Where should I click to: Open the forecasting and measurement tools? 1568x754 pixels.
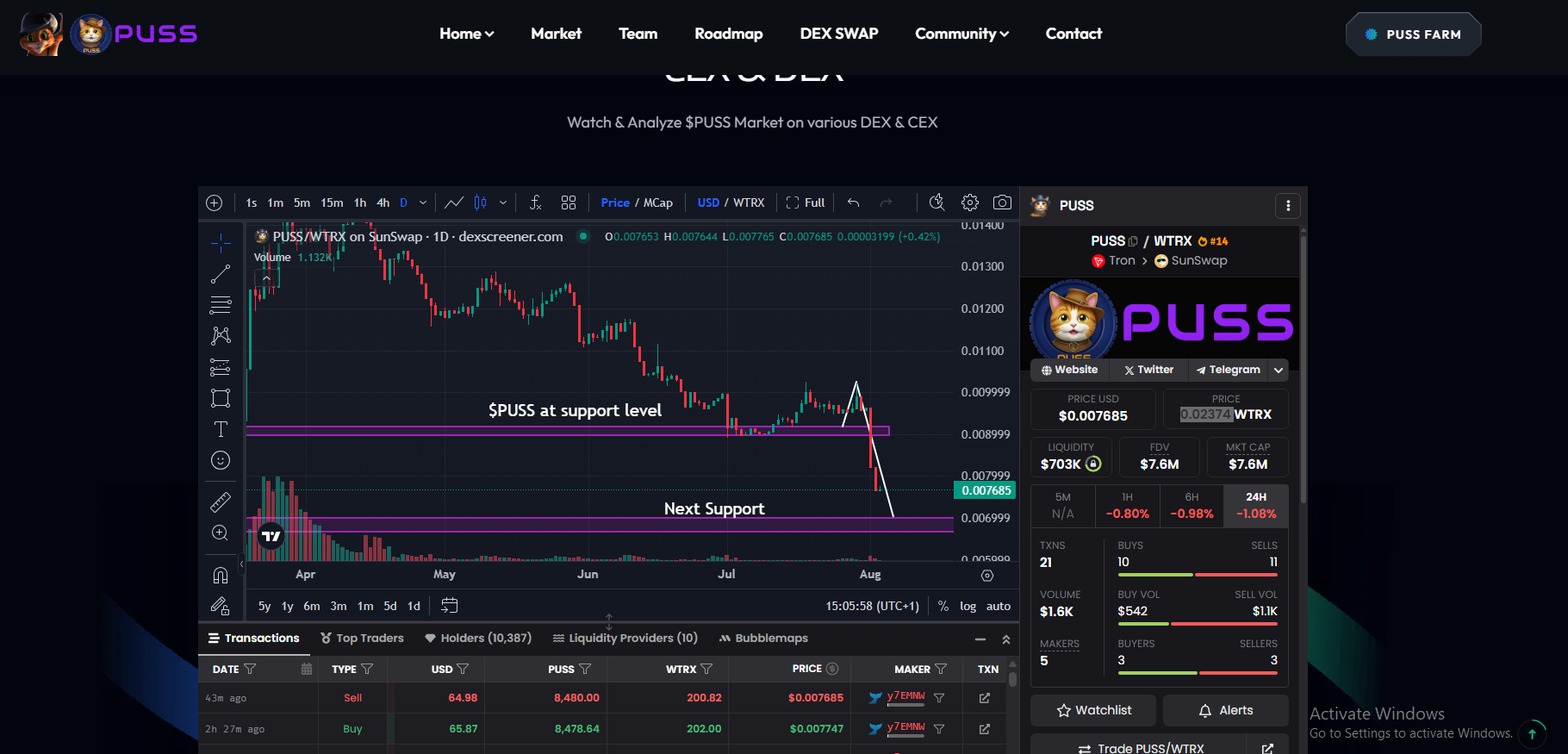(x=221, y=367)
